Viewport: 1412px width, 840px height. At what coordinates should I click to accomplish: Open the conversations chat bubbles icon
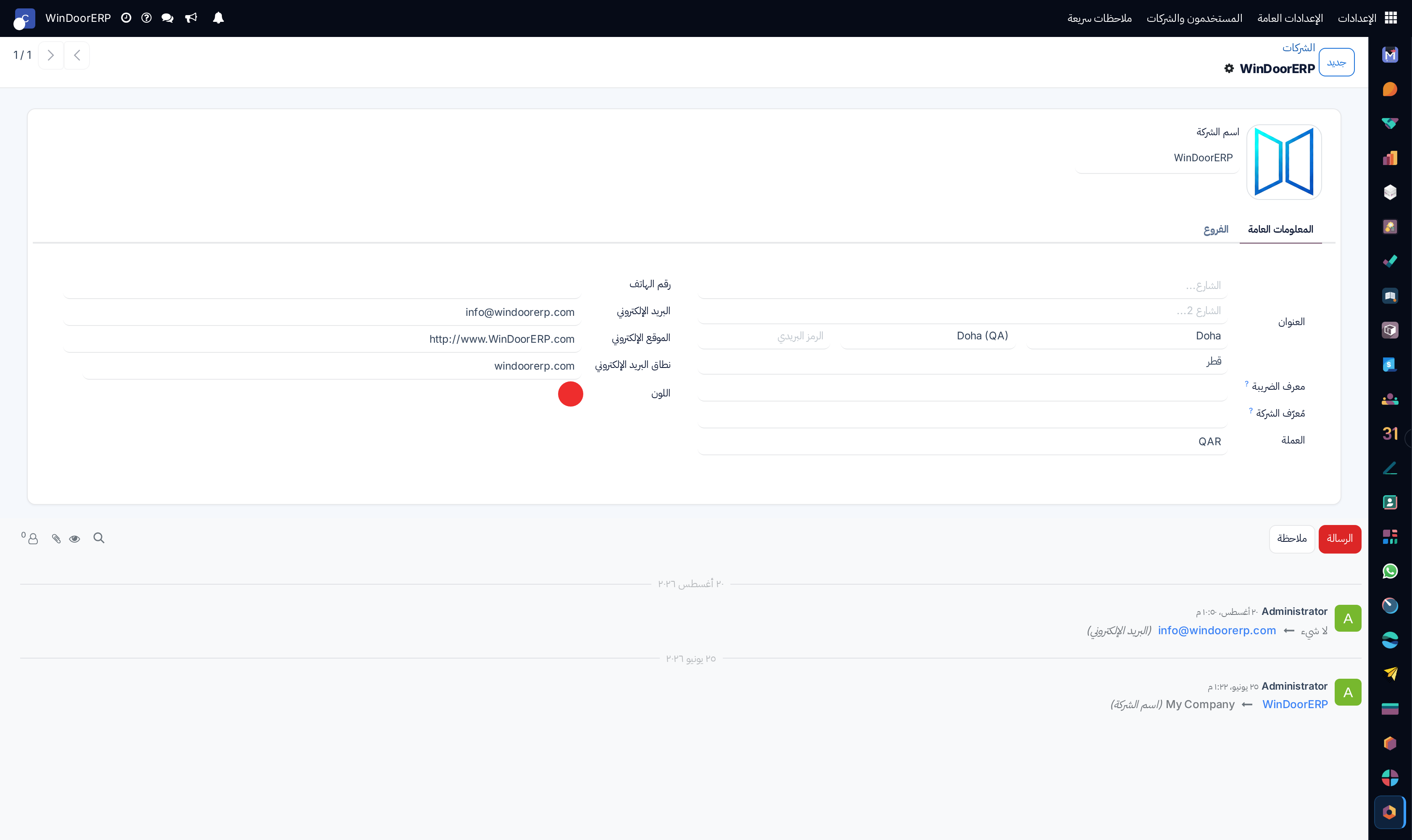[x=167, y=18]
